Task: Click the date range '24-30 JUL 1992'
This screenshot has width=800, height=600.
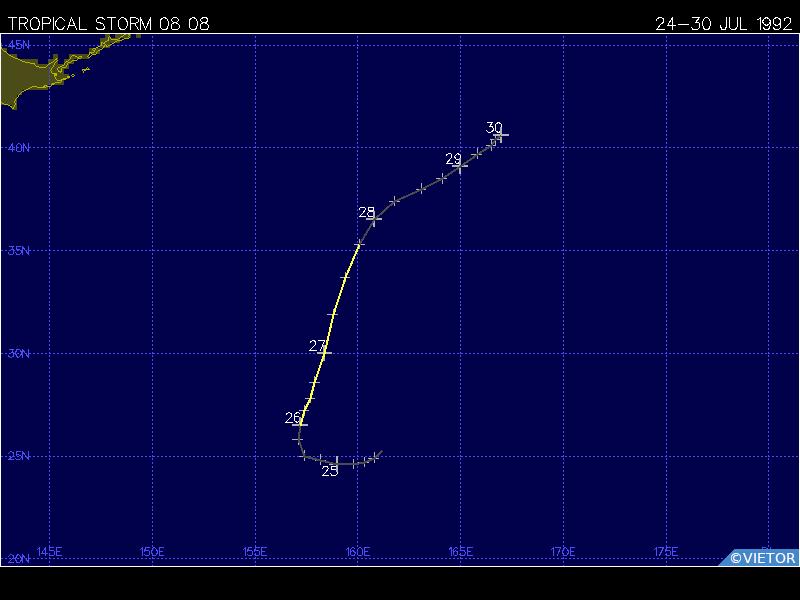Action: tap(723, 23)
